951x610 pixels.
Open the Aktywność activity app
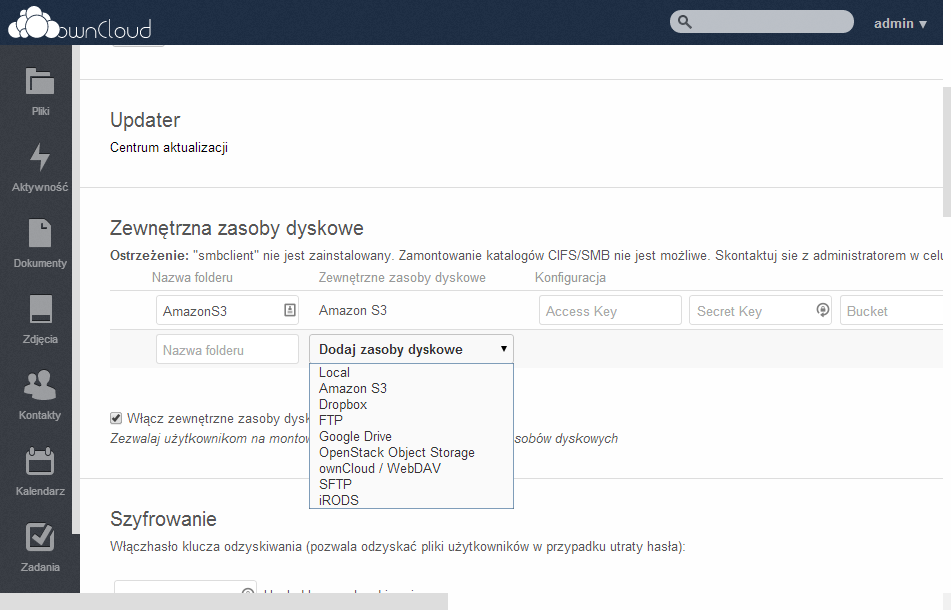(40, 167)
